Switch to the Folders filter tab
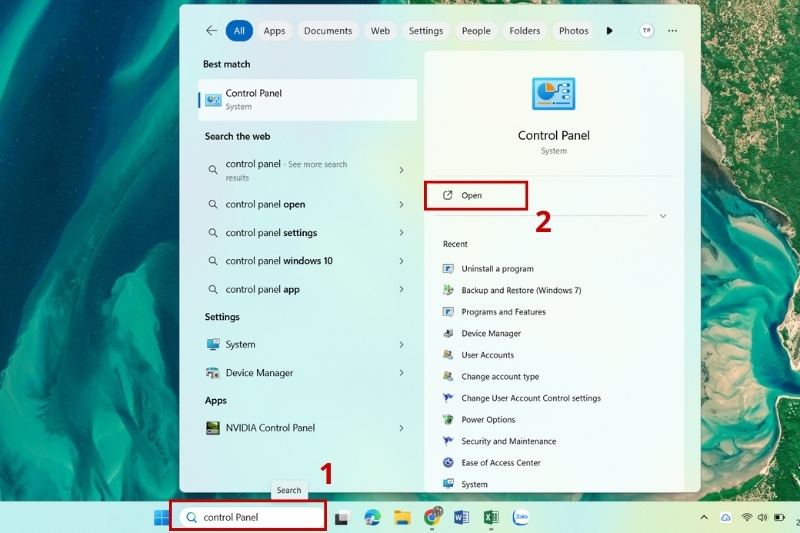 (x=524, y=31)
